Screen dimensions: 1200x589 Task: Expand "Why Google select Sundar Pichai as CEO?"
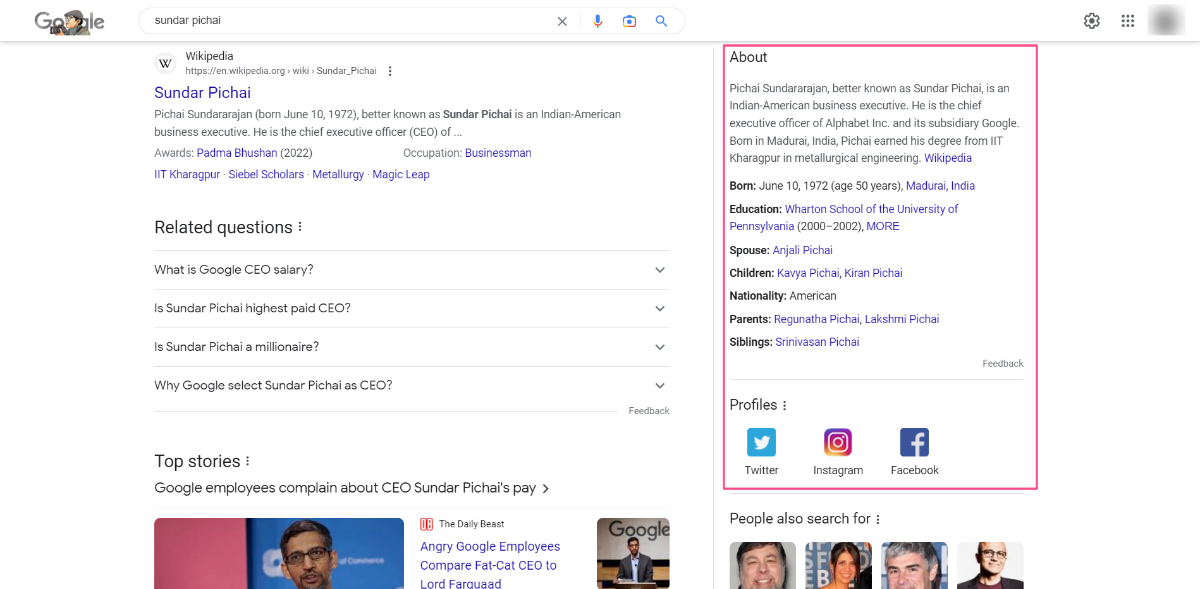411,385
